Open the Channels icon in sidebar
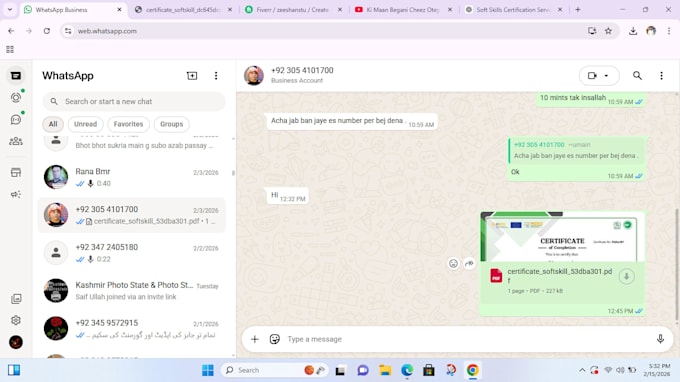Viewport: 680px width, 382px height. tap(16, 119)
